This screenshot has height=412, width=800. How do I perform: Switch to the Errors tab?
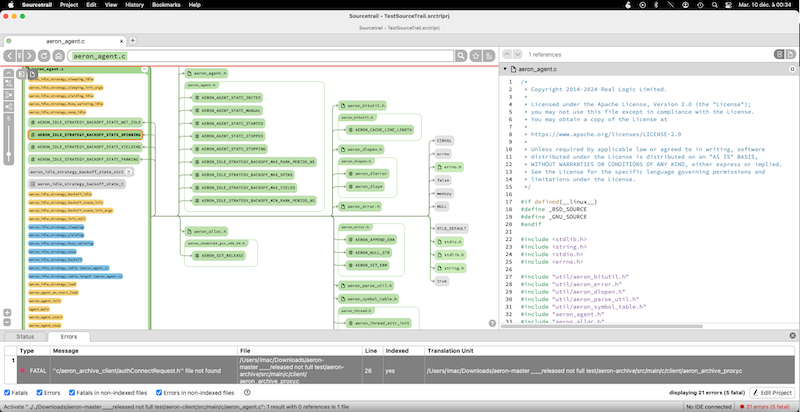(x=69, y=337)
